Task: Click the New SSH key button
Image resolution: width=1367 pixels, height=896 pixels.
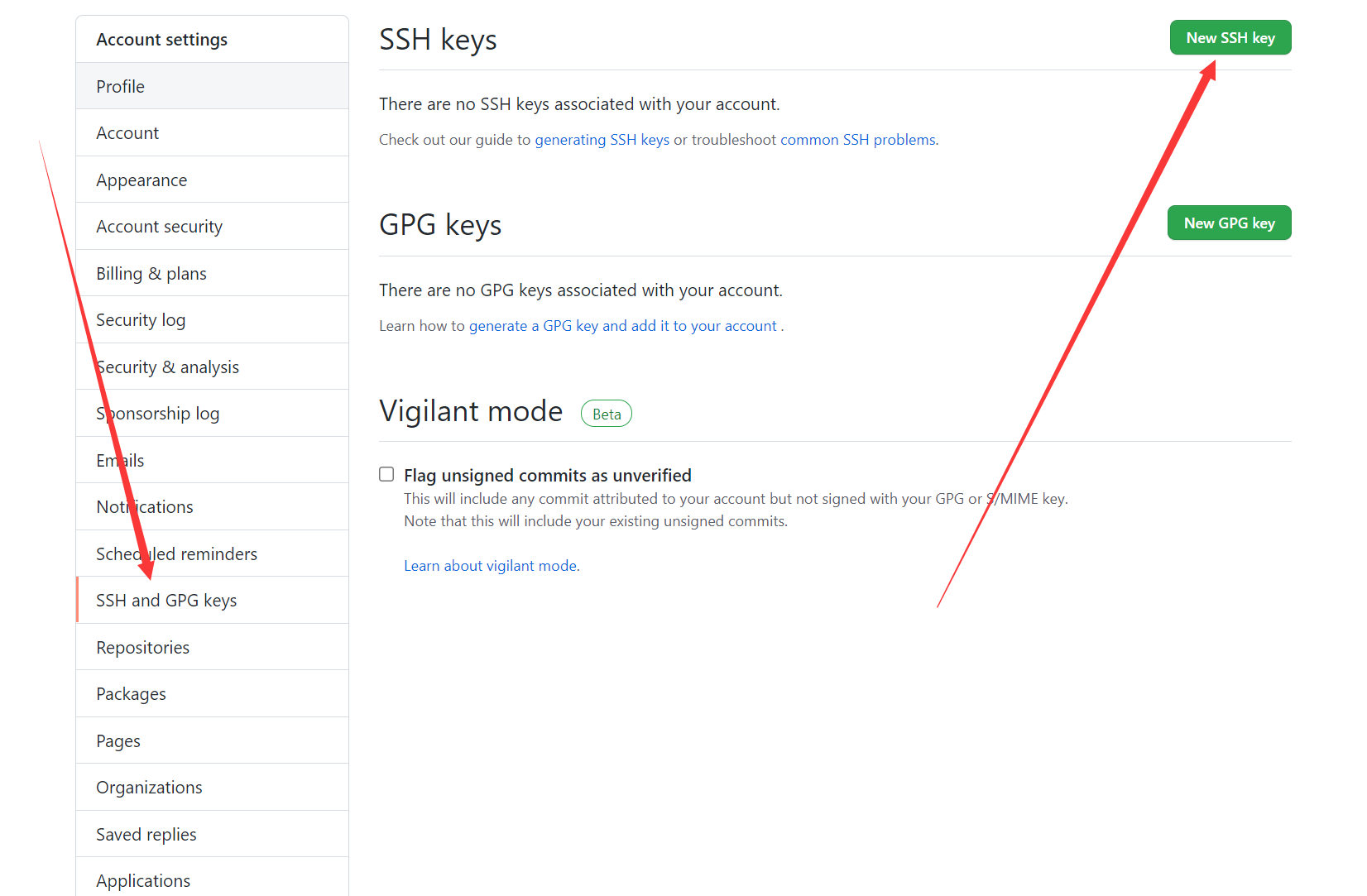Action: coord(1230,38)
